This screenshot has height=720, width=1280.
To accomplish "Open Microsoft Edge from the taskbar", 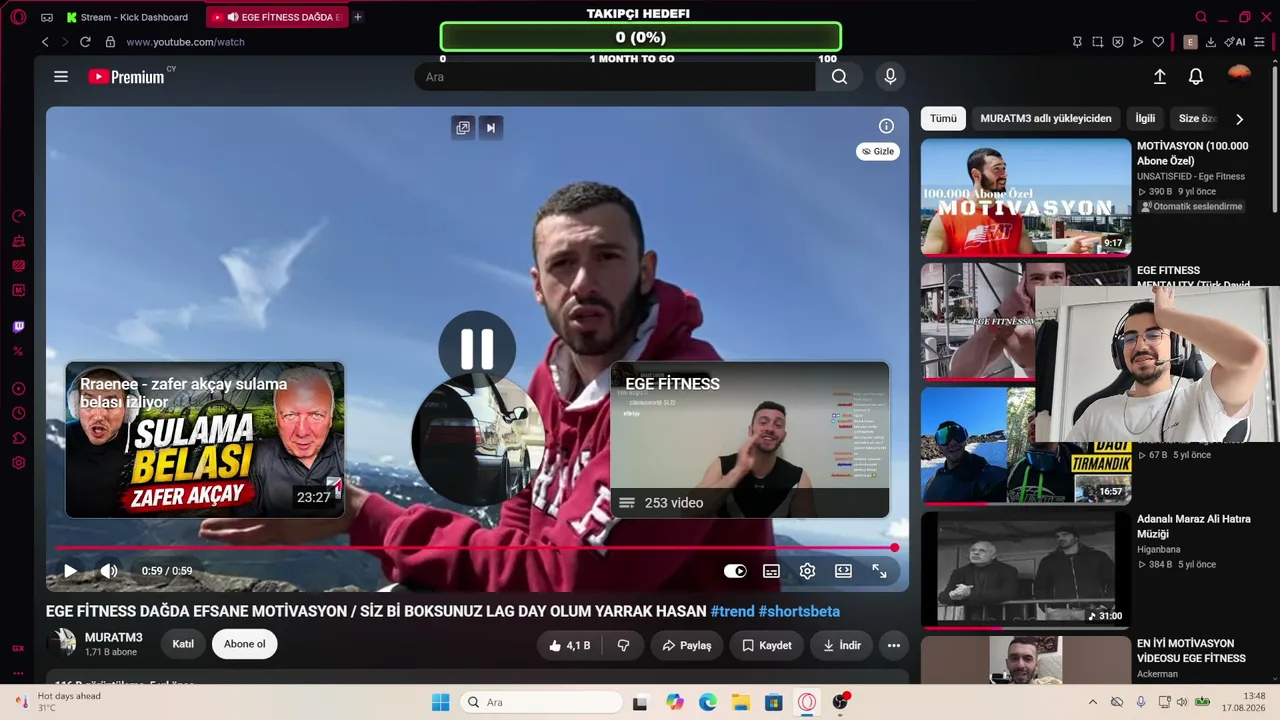I will pos(707,702).
